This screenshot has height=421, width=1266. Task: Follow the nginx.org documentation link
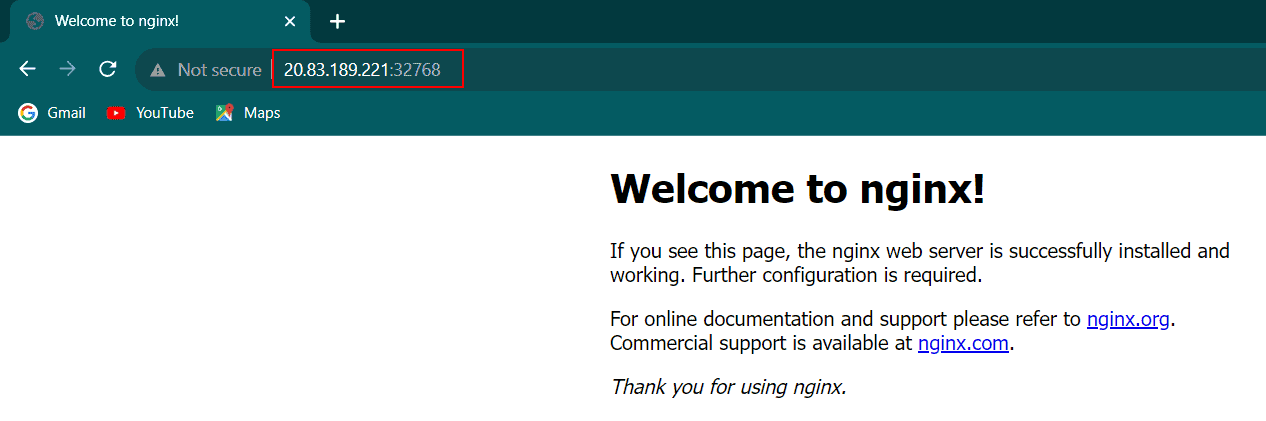tap(1128, 320)
